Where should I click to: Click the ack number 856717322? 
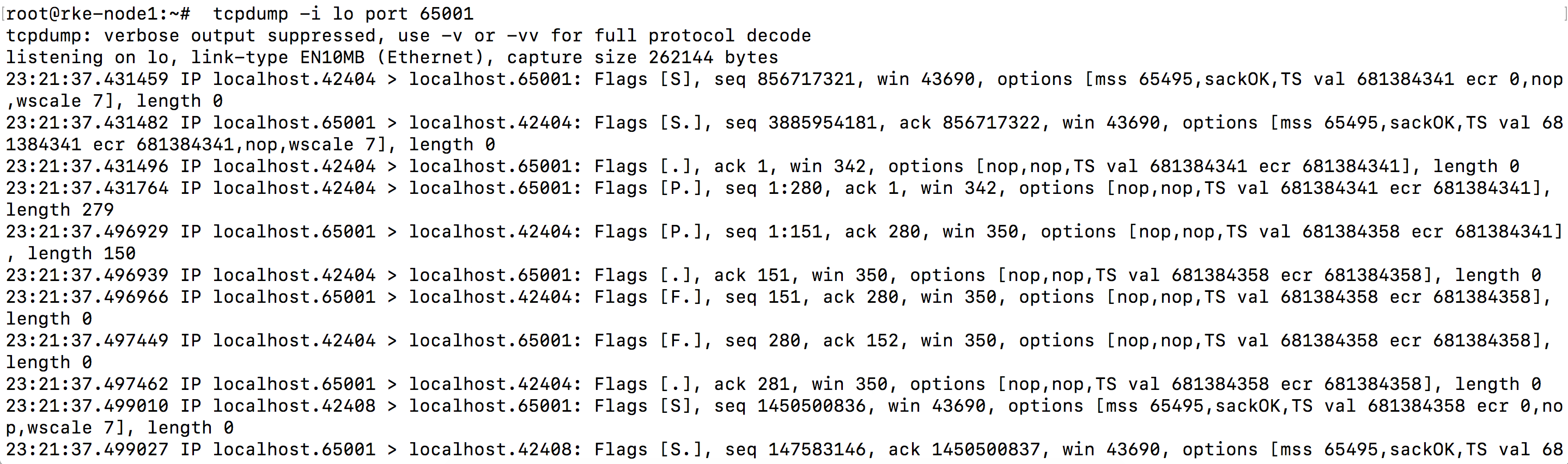(x=992, y=123)
